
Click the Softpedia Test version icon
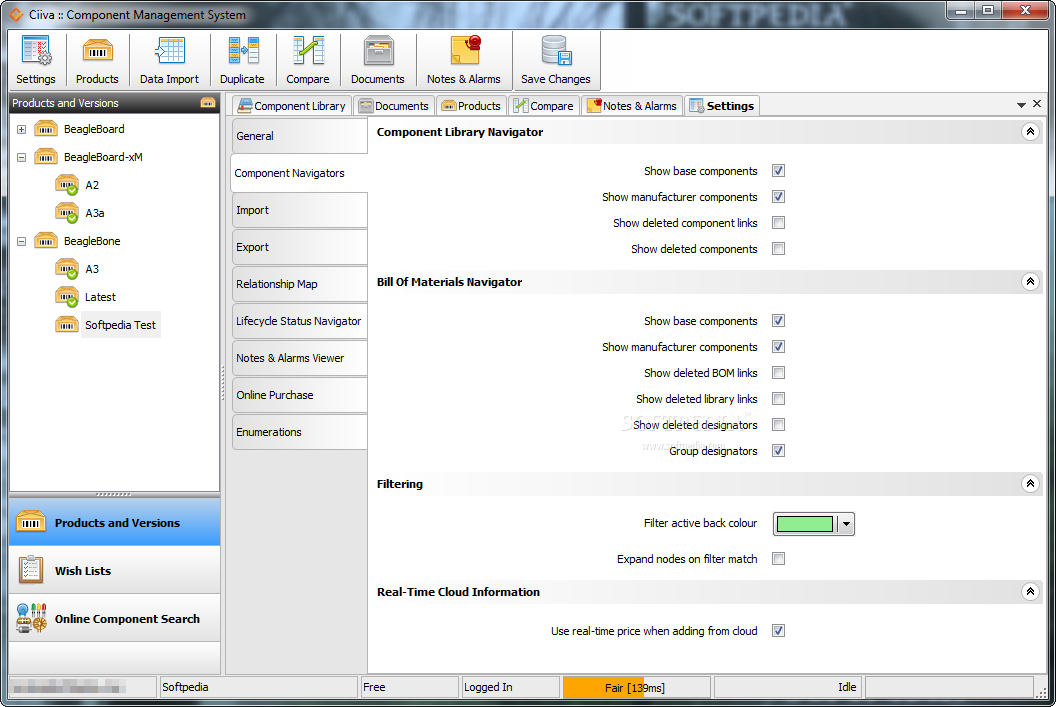point(67,325)
